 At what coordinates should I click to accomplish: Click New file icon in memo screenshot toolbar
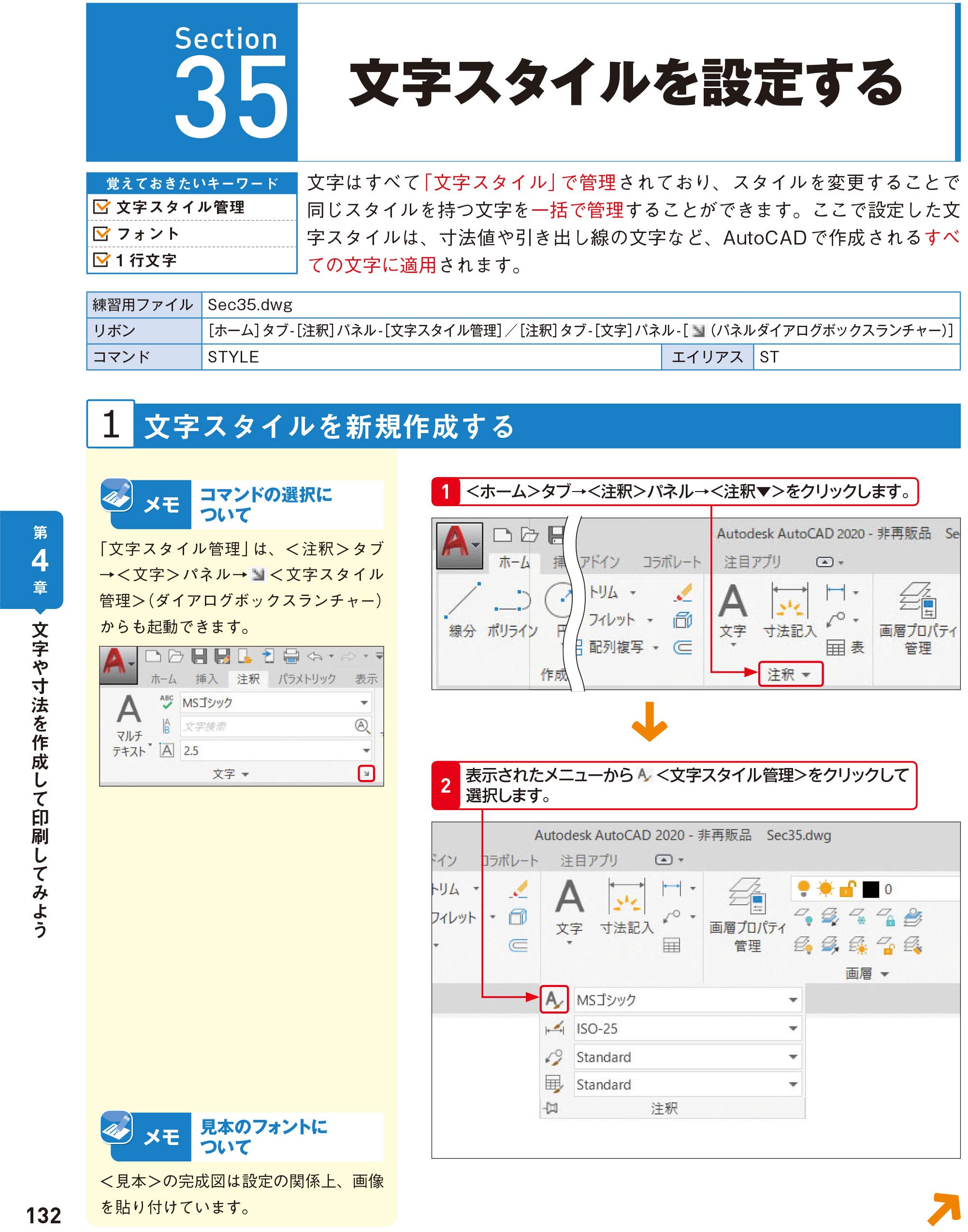pos(153,656)
